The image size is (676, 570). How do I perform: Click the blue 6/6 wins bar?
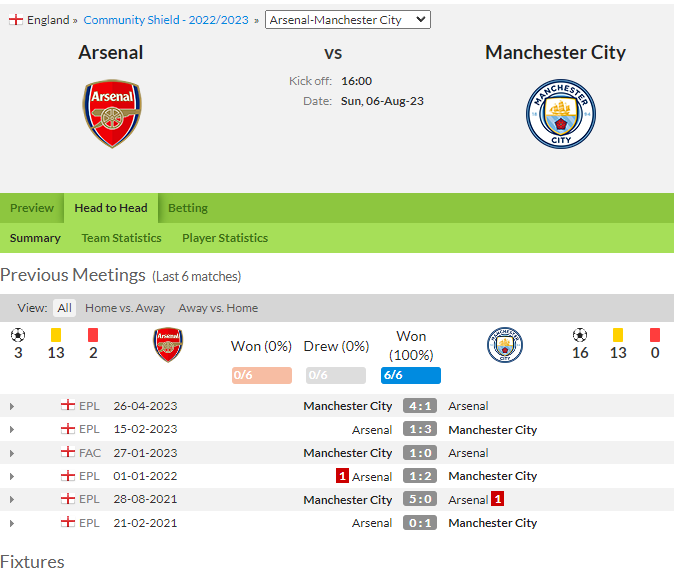411,375
